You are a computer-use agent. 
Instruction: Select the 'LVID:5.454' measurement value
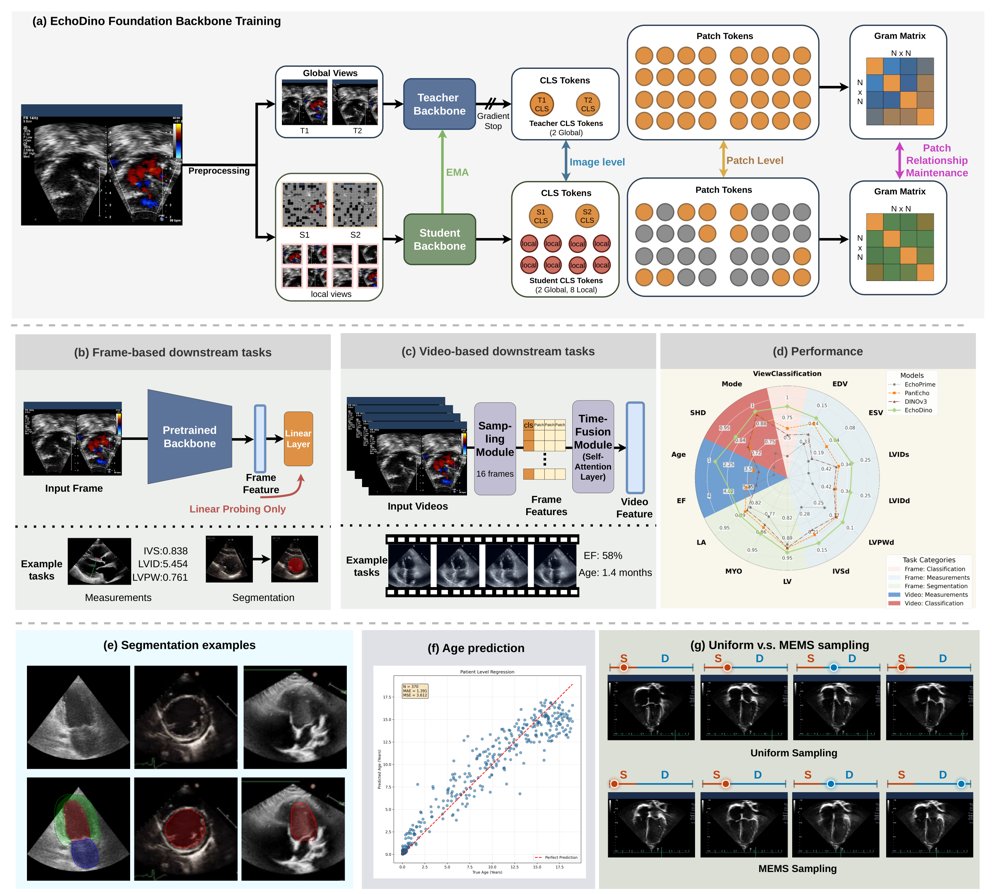tap(163, 564)
